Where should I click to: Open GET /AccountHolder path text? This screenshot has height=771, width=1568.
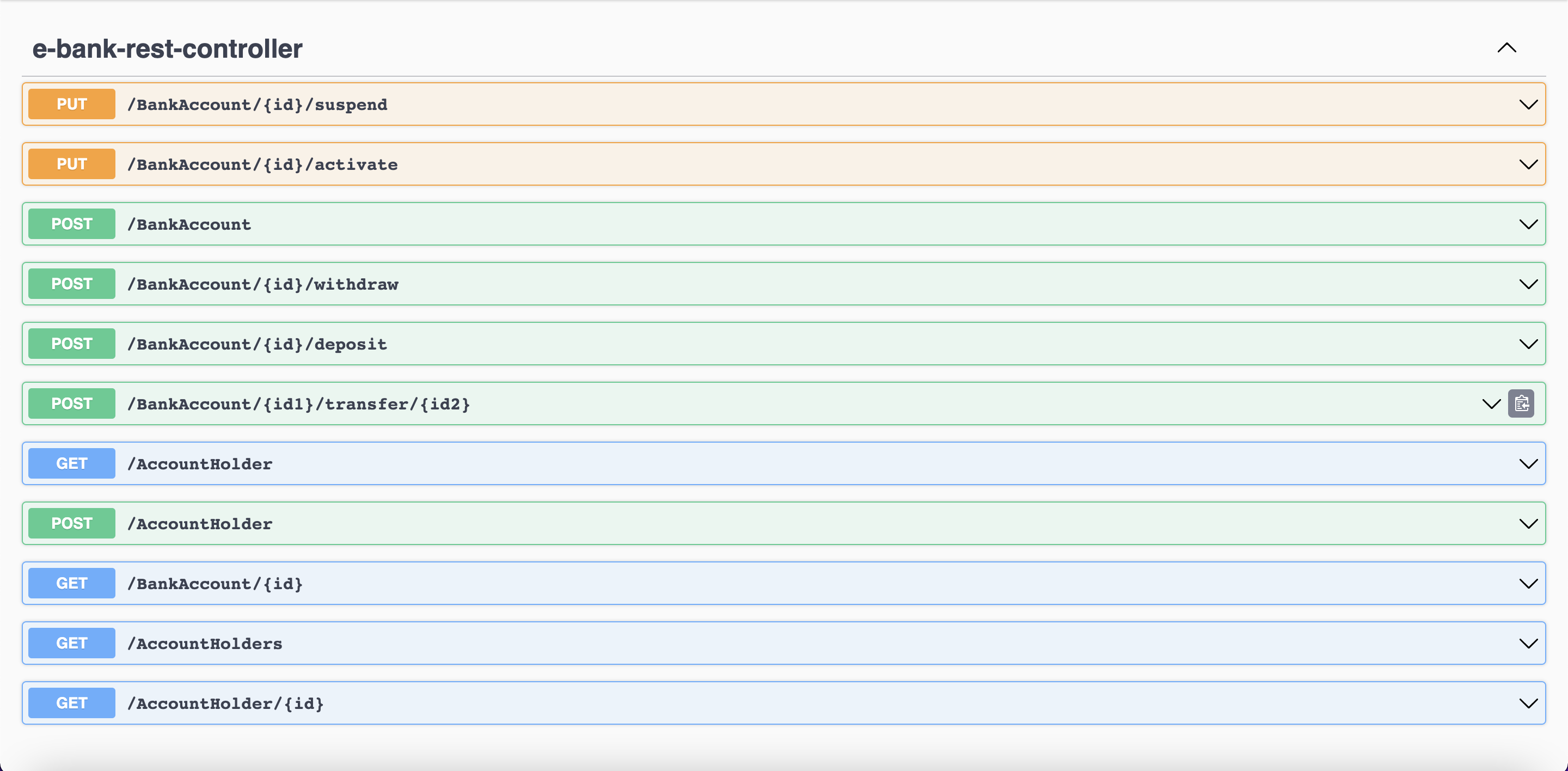click(x=200, y=464)
